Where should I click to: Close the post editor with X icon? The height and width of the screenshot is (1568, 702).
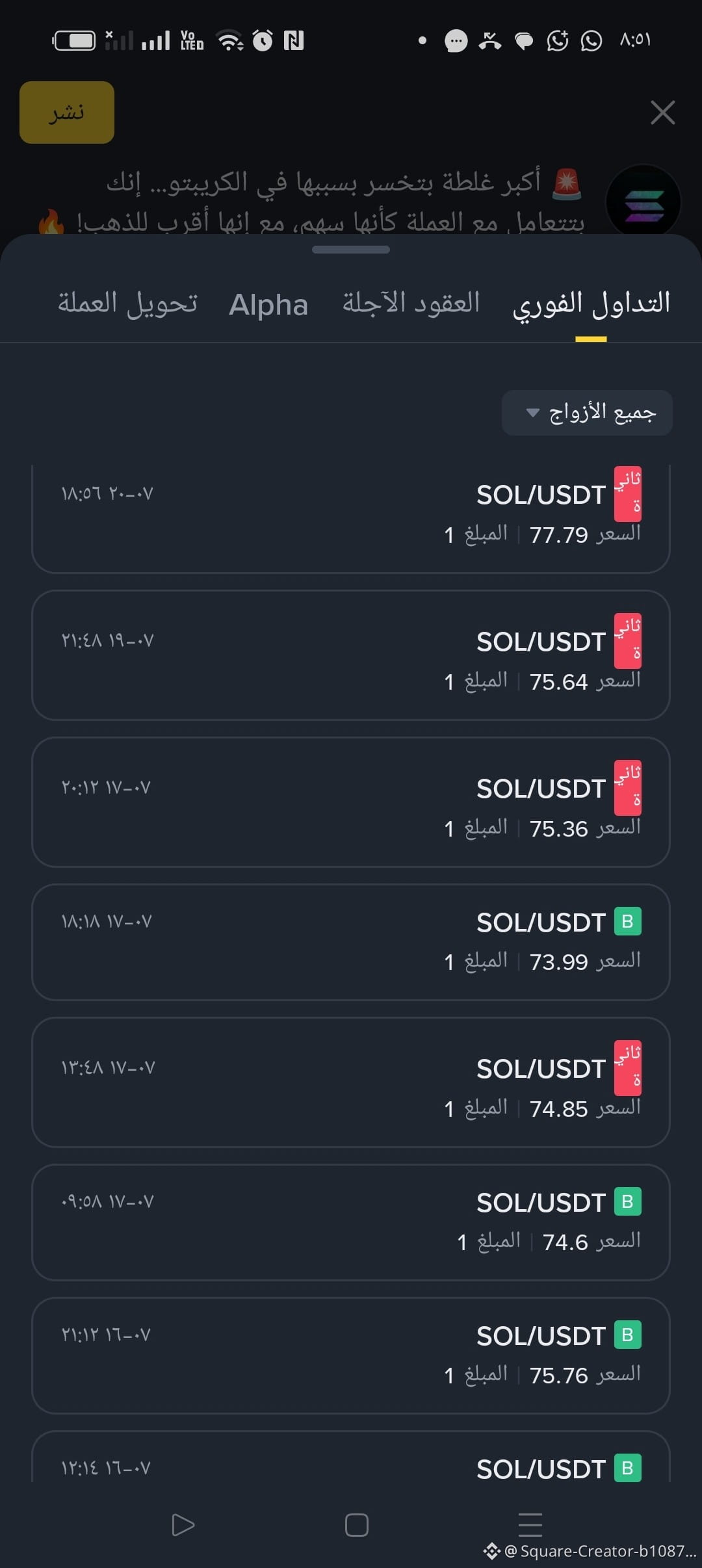click(x=662, y=112)
